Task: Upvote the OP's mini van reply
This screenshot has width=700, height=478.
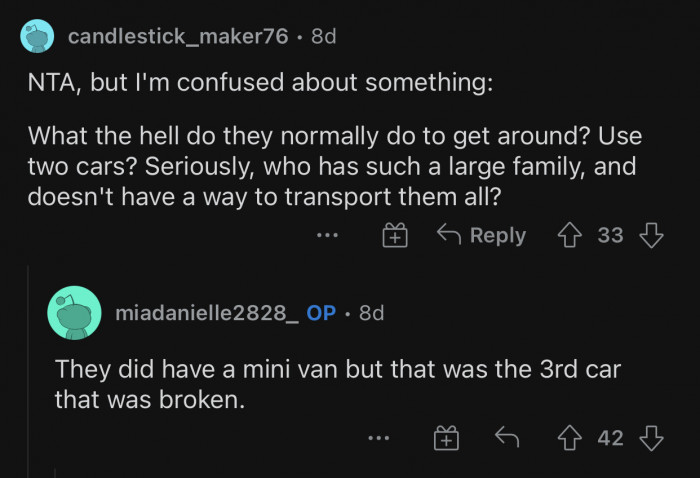Action: pos(573,438)
